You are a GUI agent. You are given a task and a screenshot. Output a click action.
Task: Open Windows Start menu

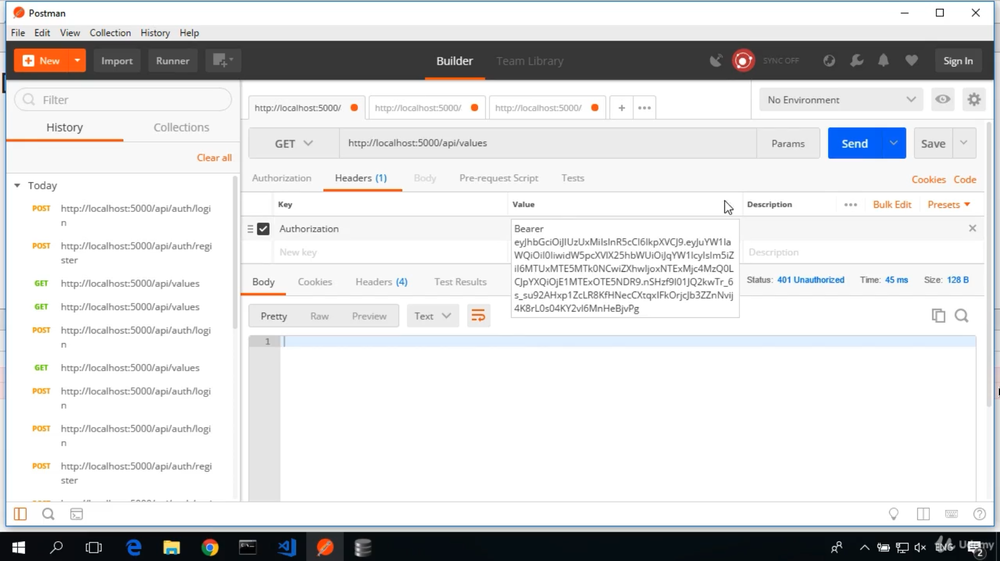18,547
